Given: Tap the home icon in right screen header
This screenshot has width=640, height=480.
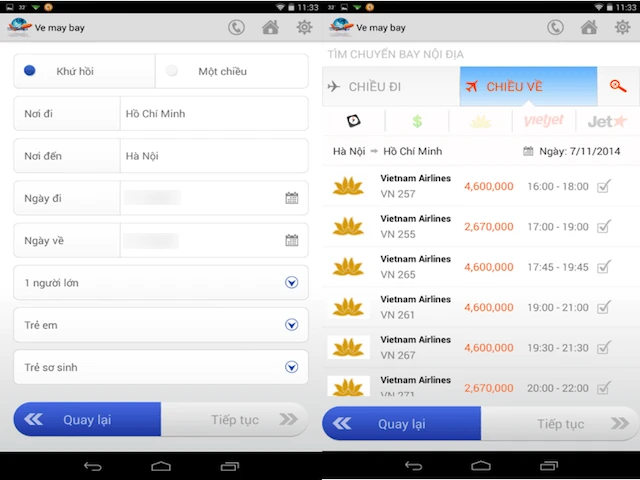Looking at the screenshot, I should [589, 27].
